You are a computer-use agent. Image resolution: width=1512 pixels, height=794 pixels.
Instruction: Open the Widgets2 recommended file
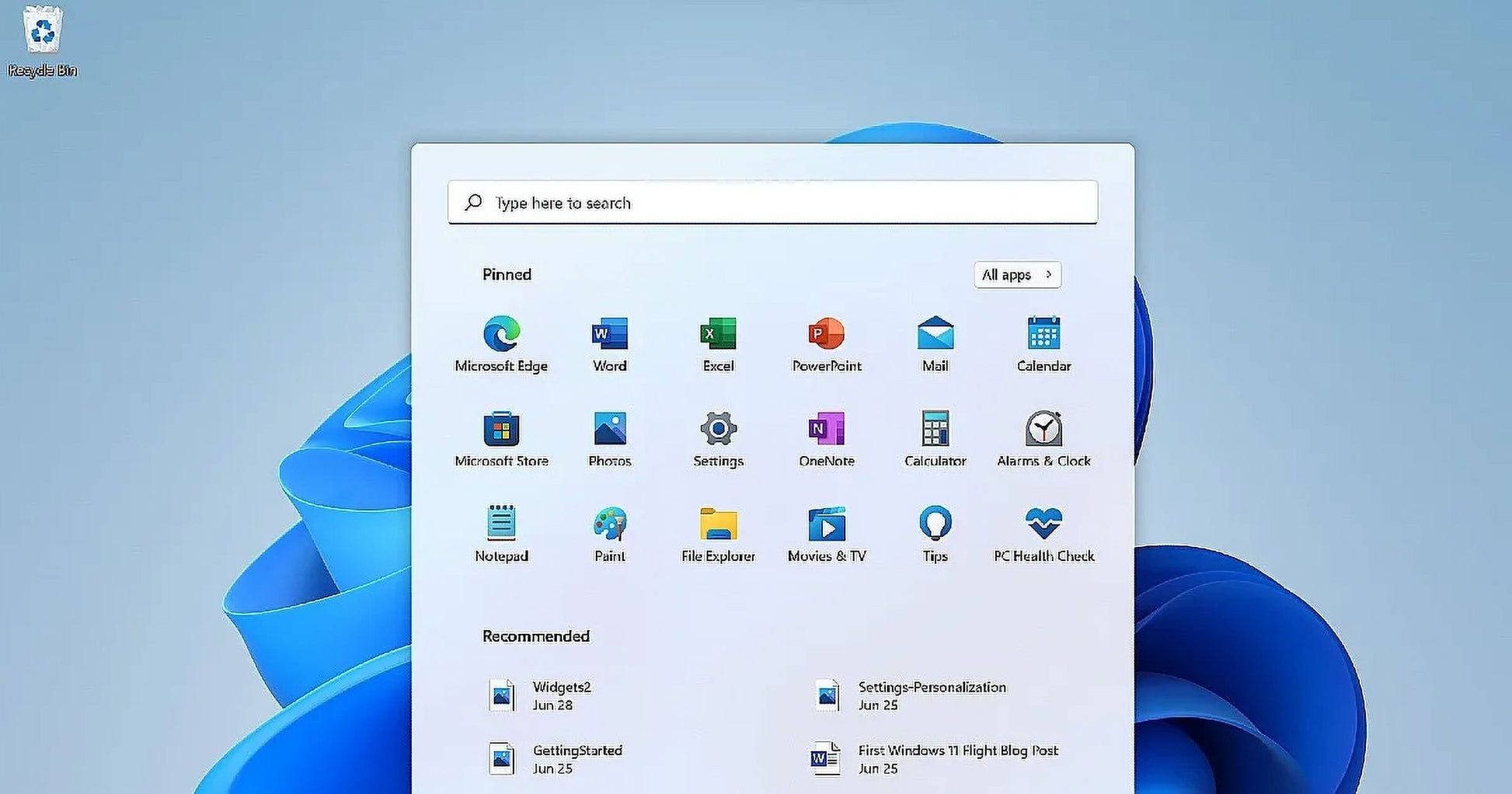540,695
